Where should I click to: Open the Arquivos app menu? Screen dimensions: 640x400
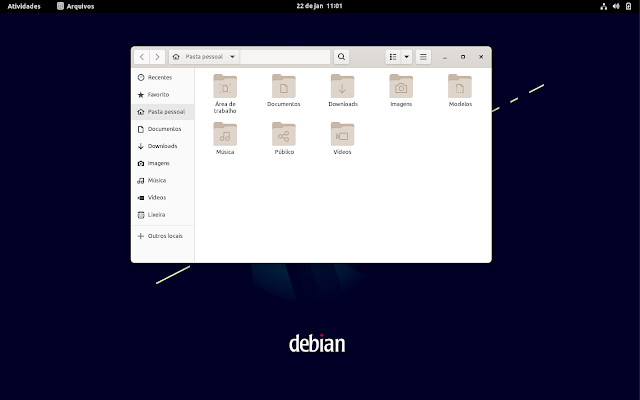coord(76,6)
